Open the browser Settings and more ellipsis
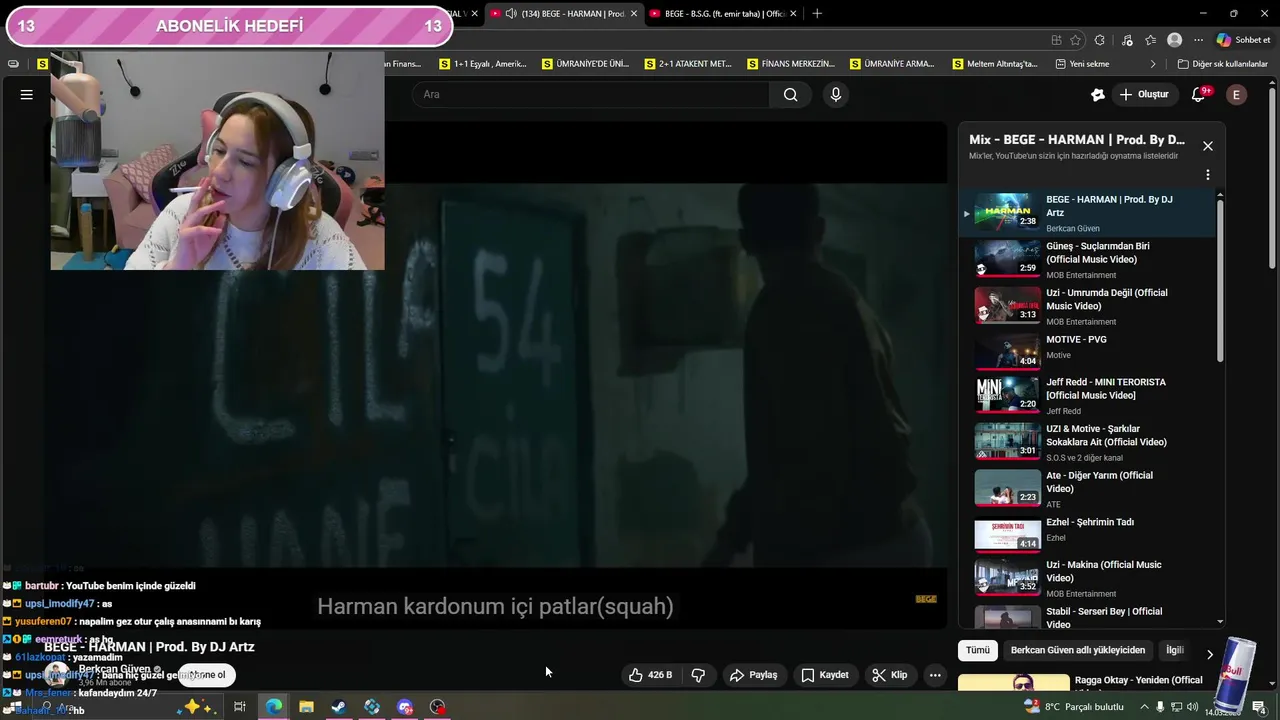1280x720 pixels. pyautogui.click(x=1198, y=40)
